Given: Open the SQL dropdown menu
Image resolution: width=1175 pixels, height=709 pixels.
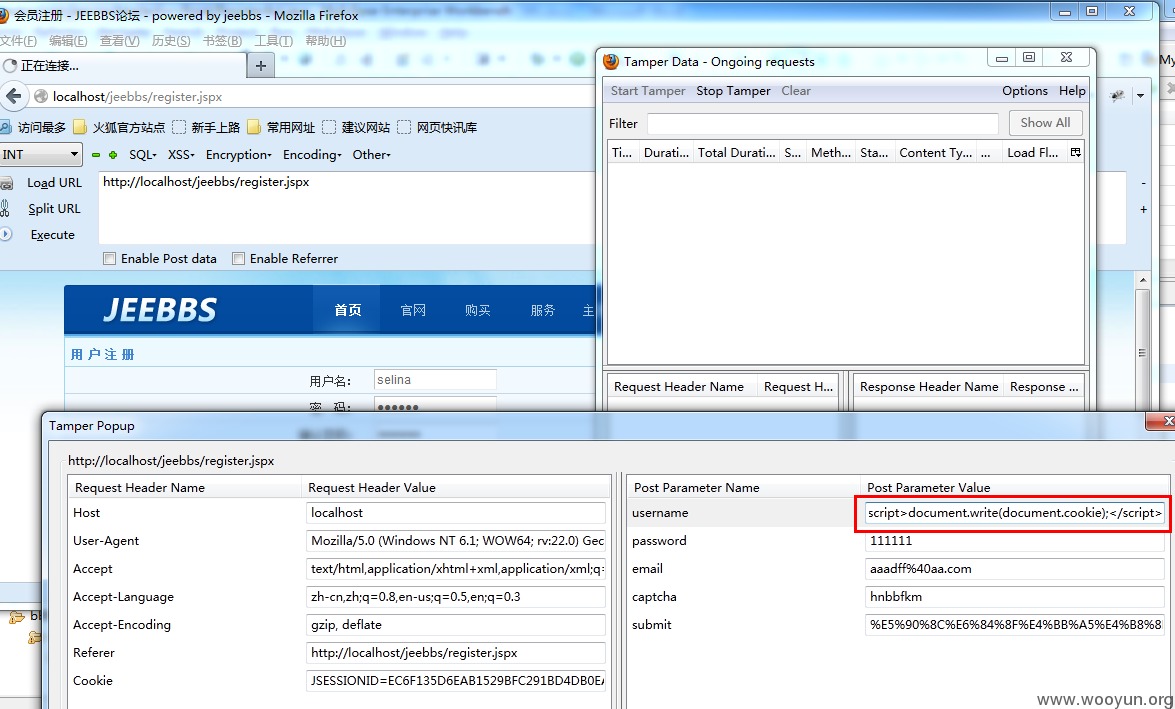Looking at the screenshot, I should pyautogui.click(x=142, y=154).
